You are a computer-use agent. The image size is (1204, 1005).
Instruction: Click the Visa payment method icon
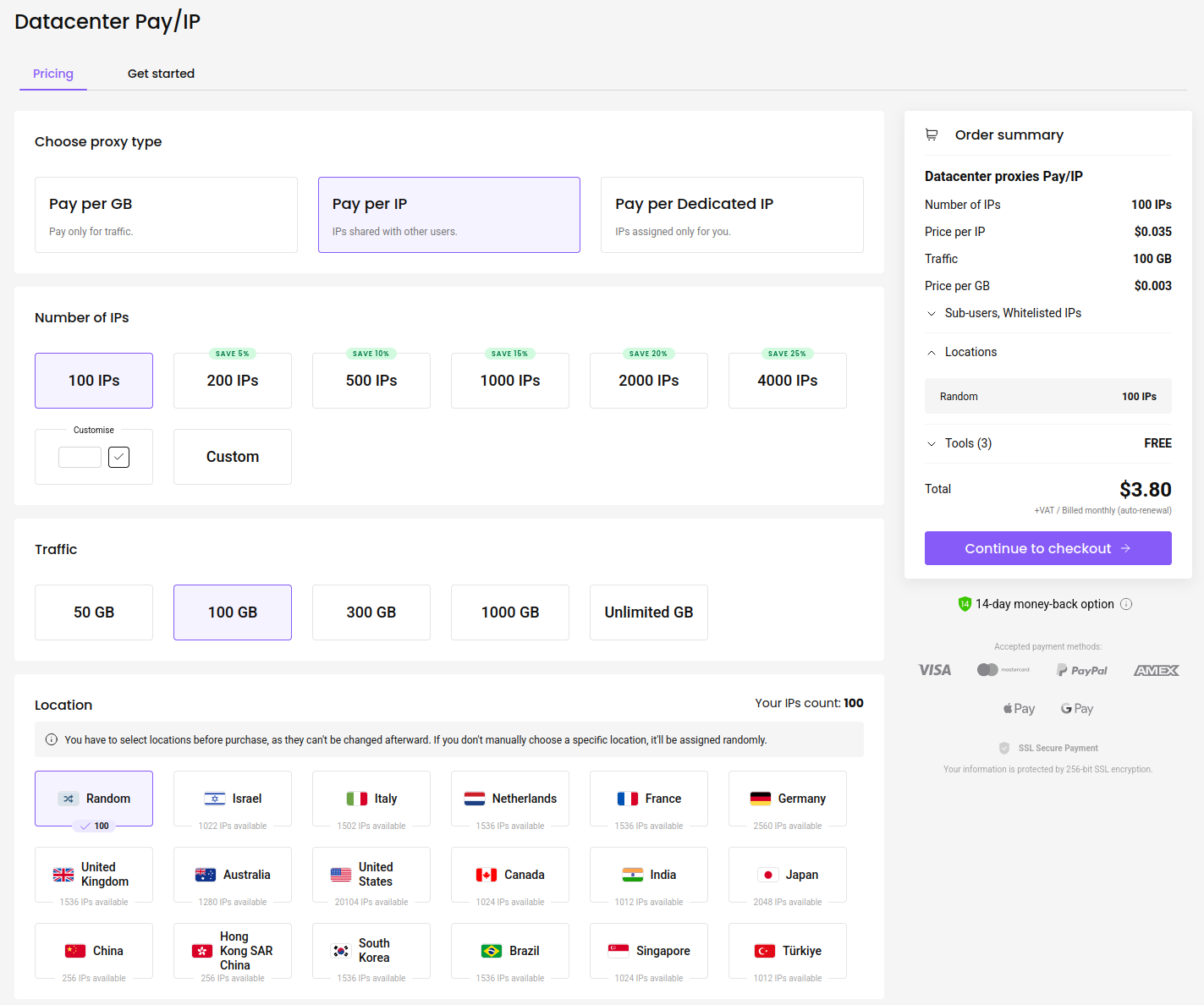(934, 669)
